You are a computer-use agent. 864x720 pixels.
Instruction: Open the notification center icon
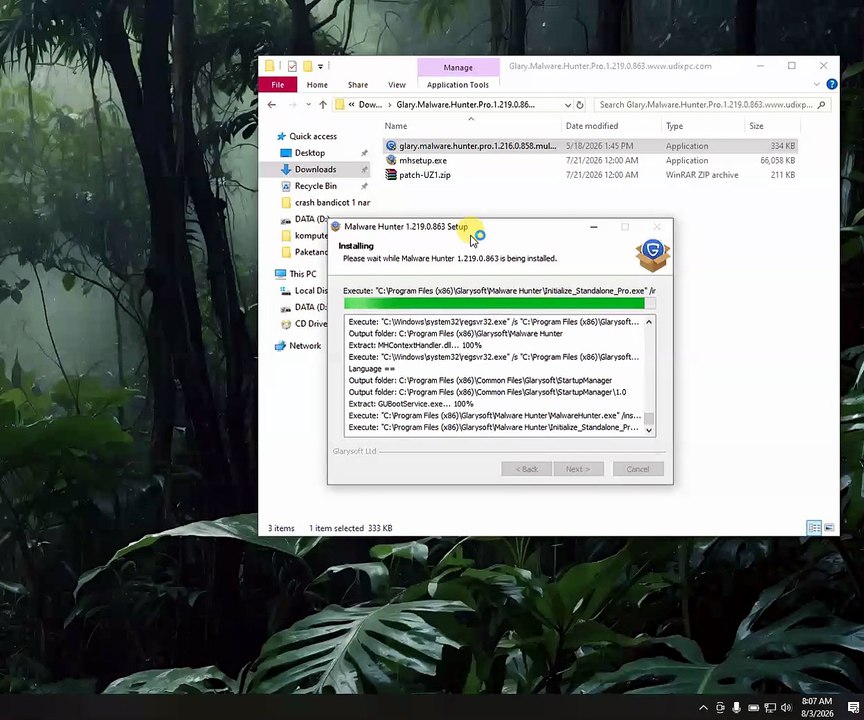coord(852,708)
